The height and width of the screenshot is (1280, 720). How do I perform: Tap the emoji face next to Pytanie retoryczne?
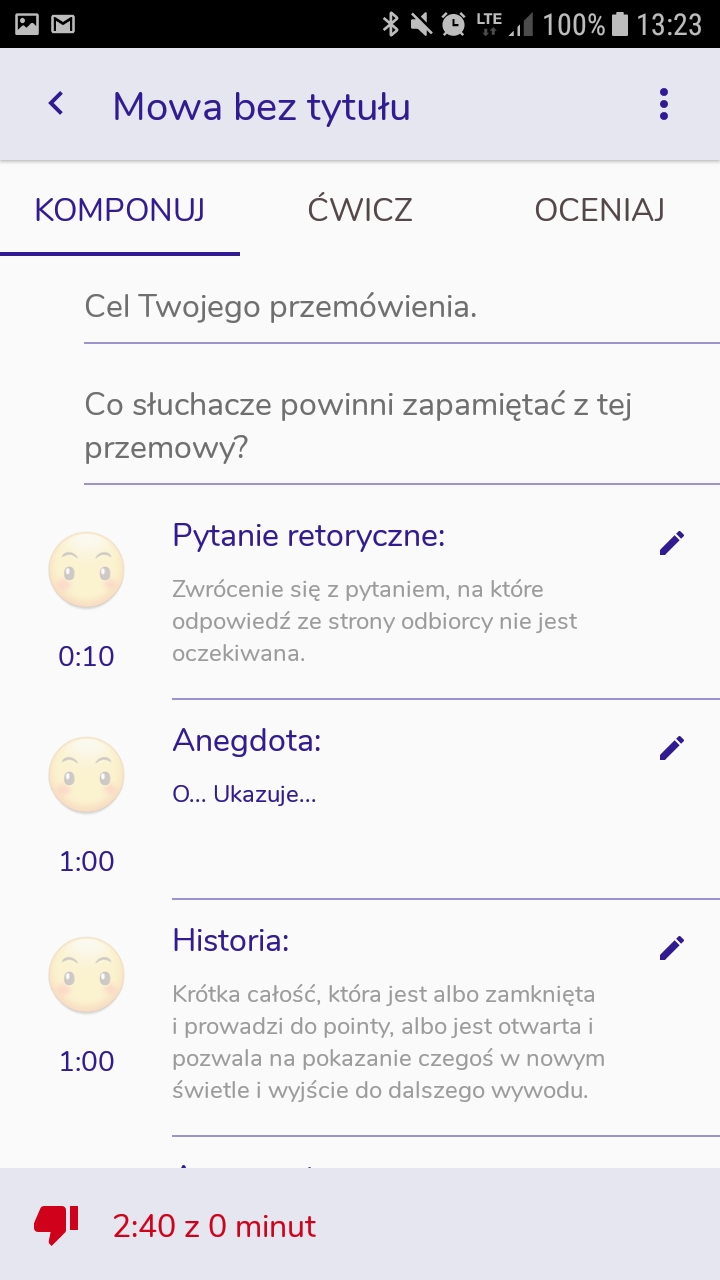[x=87, y=571]
